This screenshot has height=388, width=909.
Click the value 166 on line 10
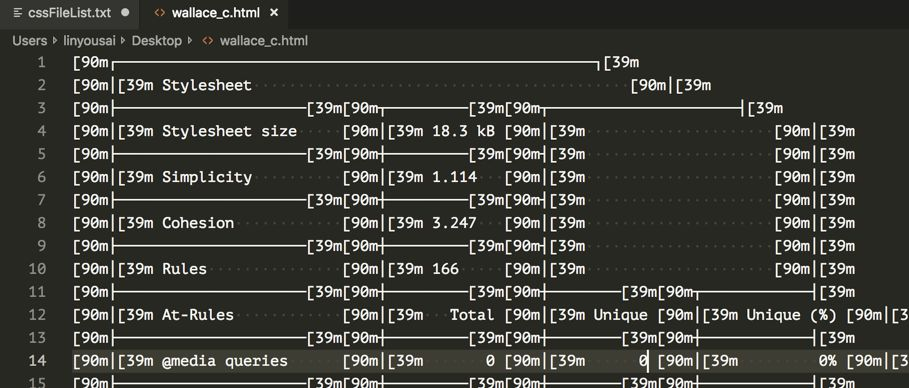[x=445, y=269]
